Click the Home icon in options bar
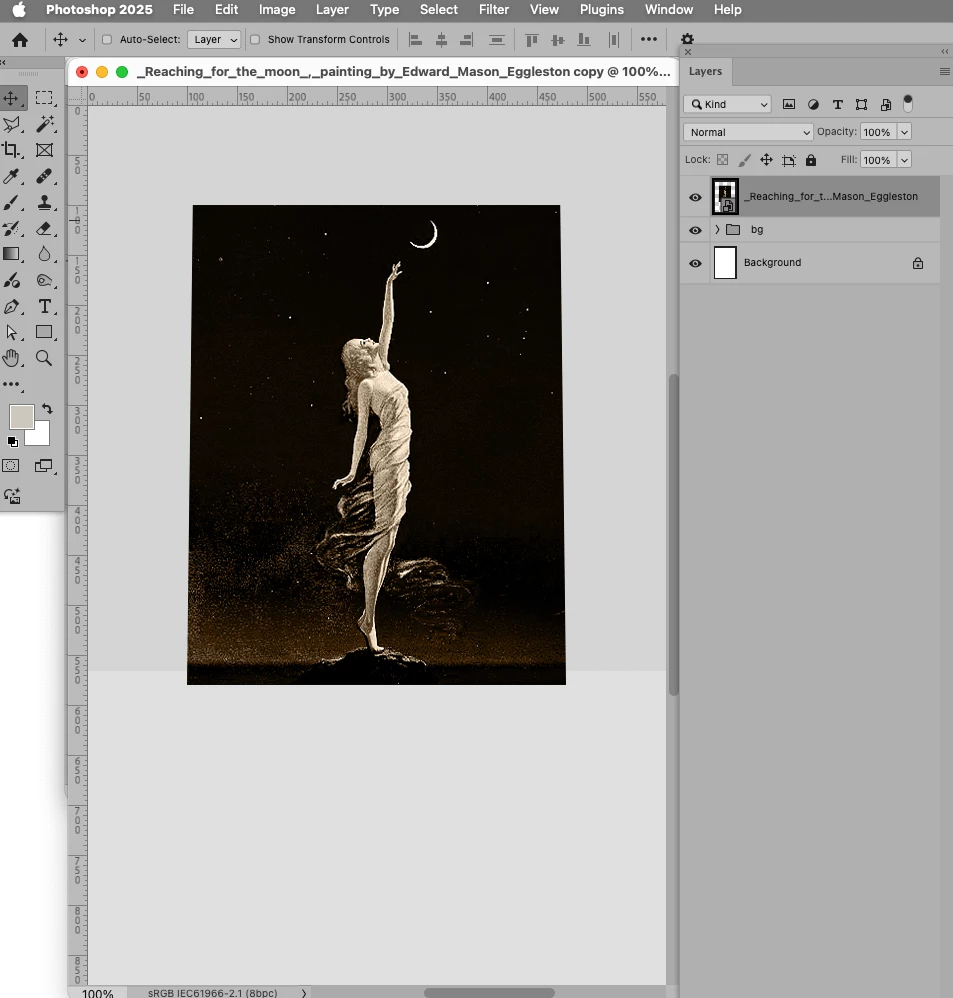Image resolution: width=953 pixels, height=998 pixels. [x=20, y=40]
